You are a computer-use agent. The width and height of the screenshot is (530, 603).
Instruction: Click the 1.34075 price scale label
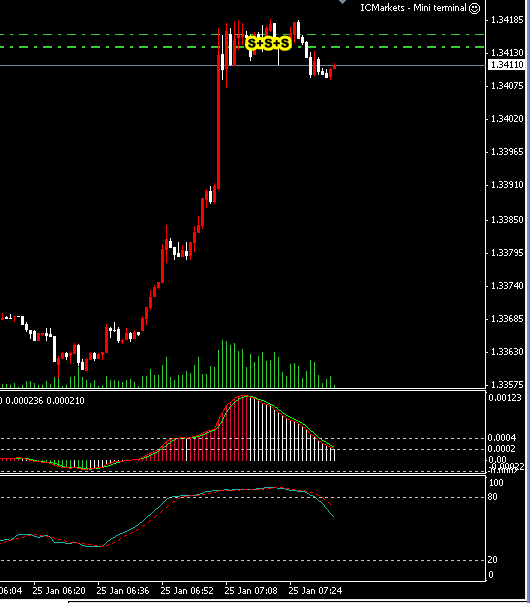507,85
